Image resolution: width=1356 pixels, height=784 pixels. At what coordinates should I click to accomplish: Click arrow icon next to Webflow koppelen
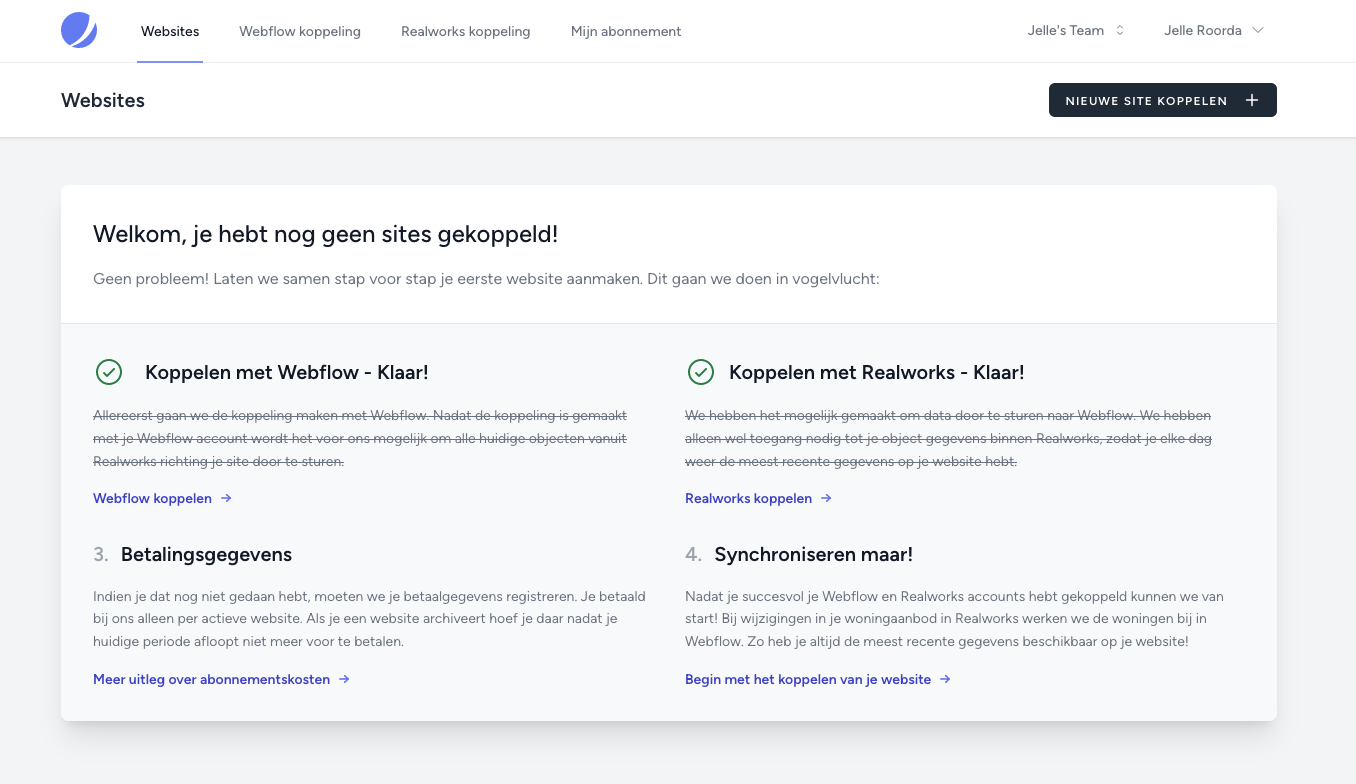tap(227, 498)
